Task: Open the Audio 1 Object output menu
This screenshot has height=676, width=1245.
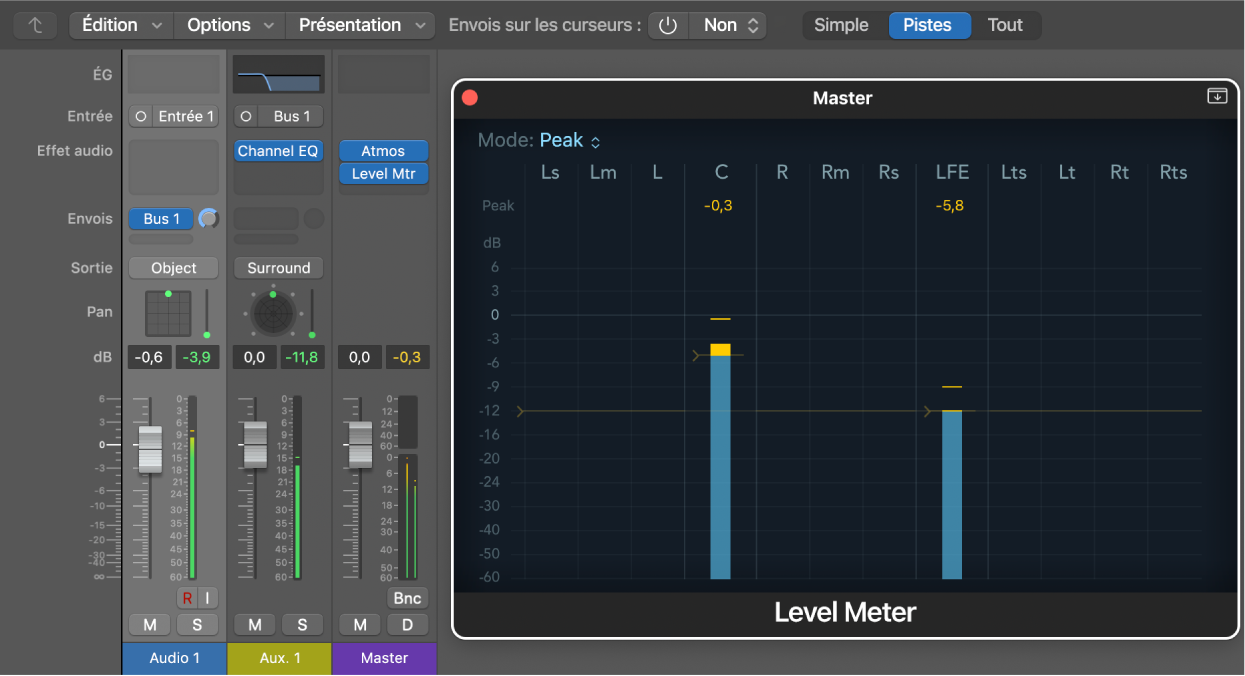Action: click(x=174, y=268)
